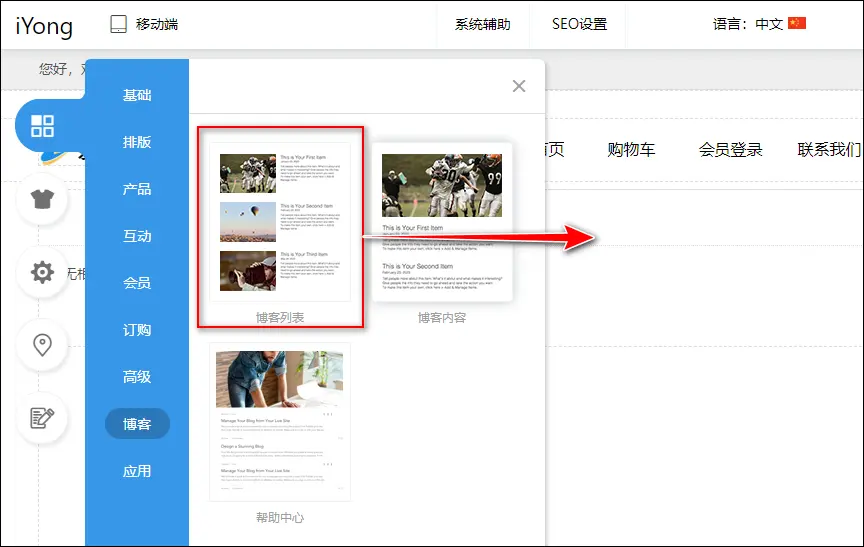Click the SEO设置 menu item
864x547 pixels.
pyautogui.click(x=579, y=24)
